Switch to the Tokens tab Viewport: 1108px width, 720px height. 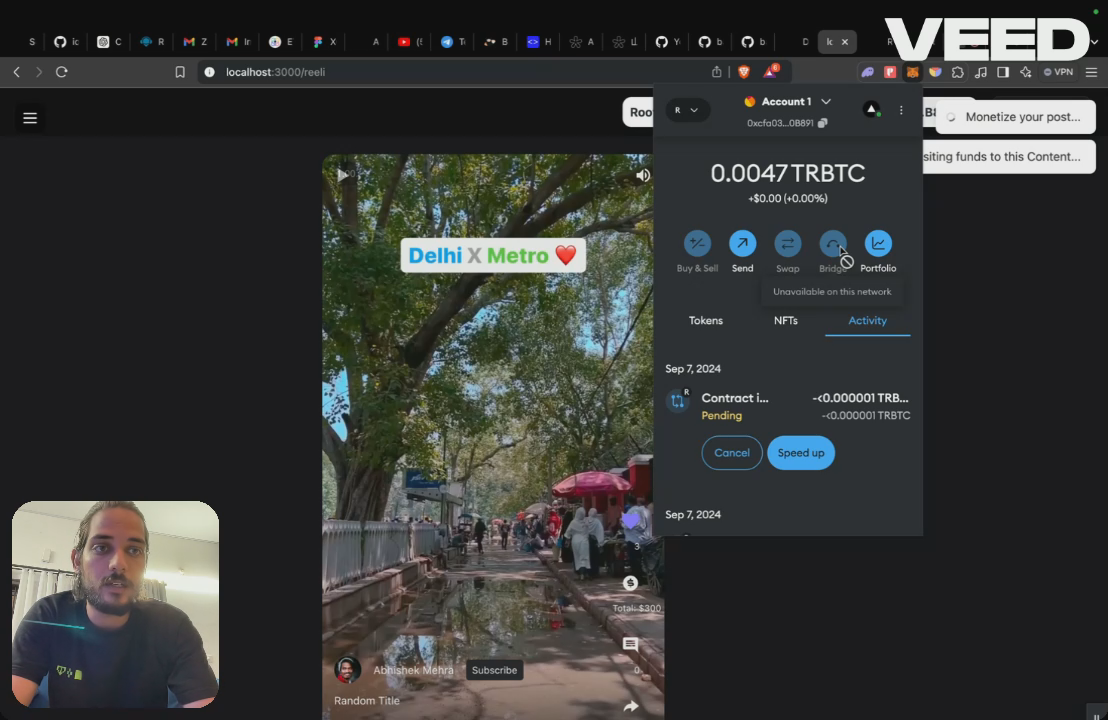[706, 320]
